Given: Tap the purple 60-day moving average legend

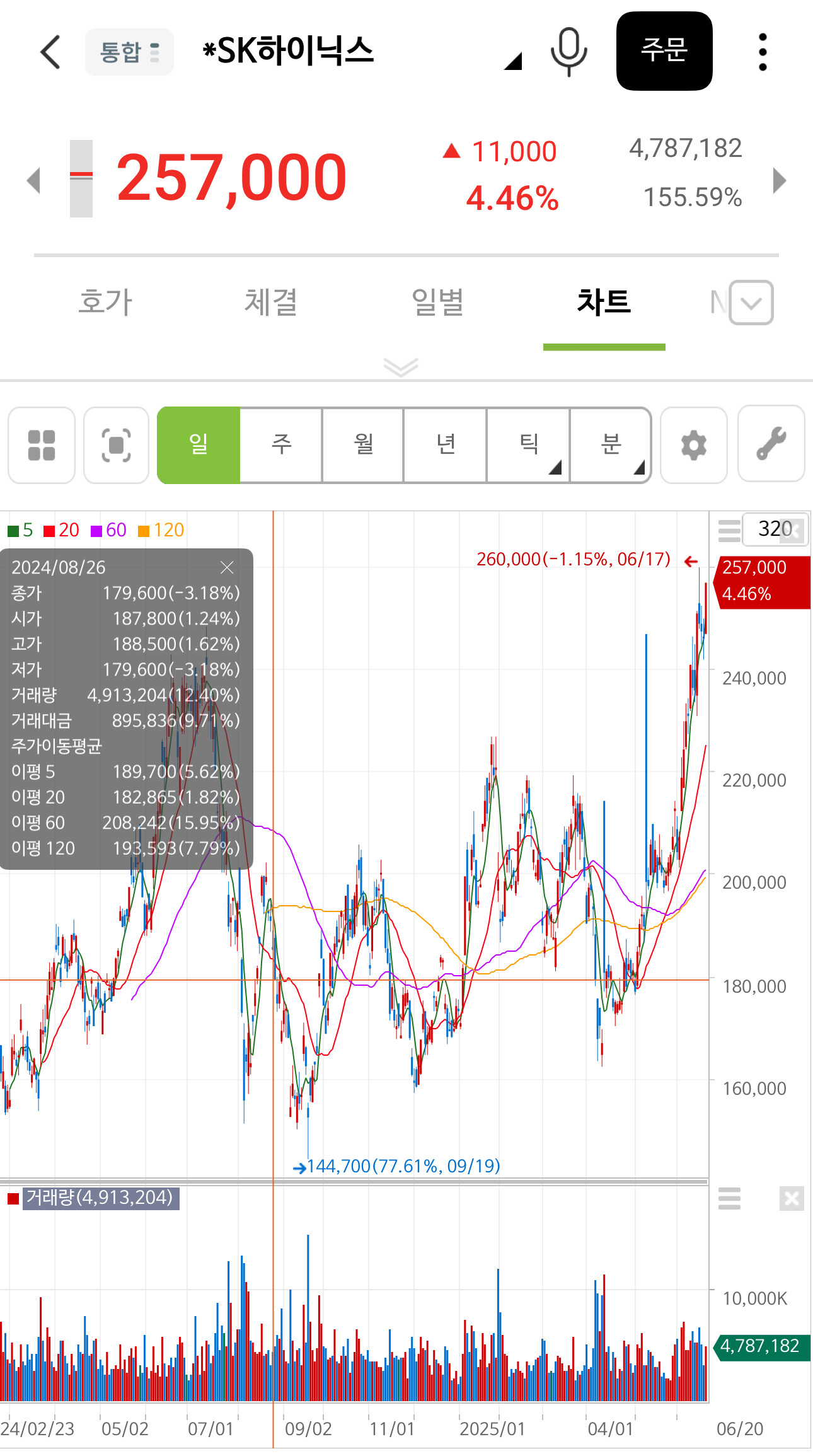Looking at the screenshot, I should tap(108, 530).
